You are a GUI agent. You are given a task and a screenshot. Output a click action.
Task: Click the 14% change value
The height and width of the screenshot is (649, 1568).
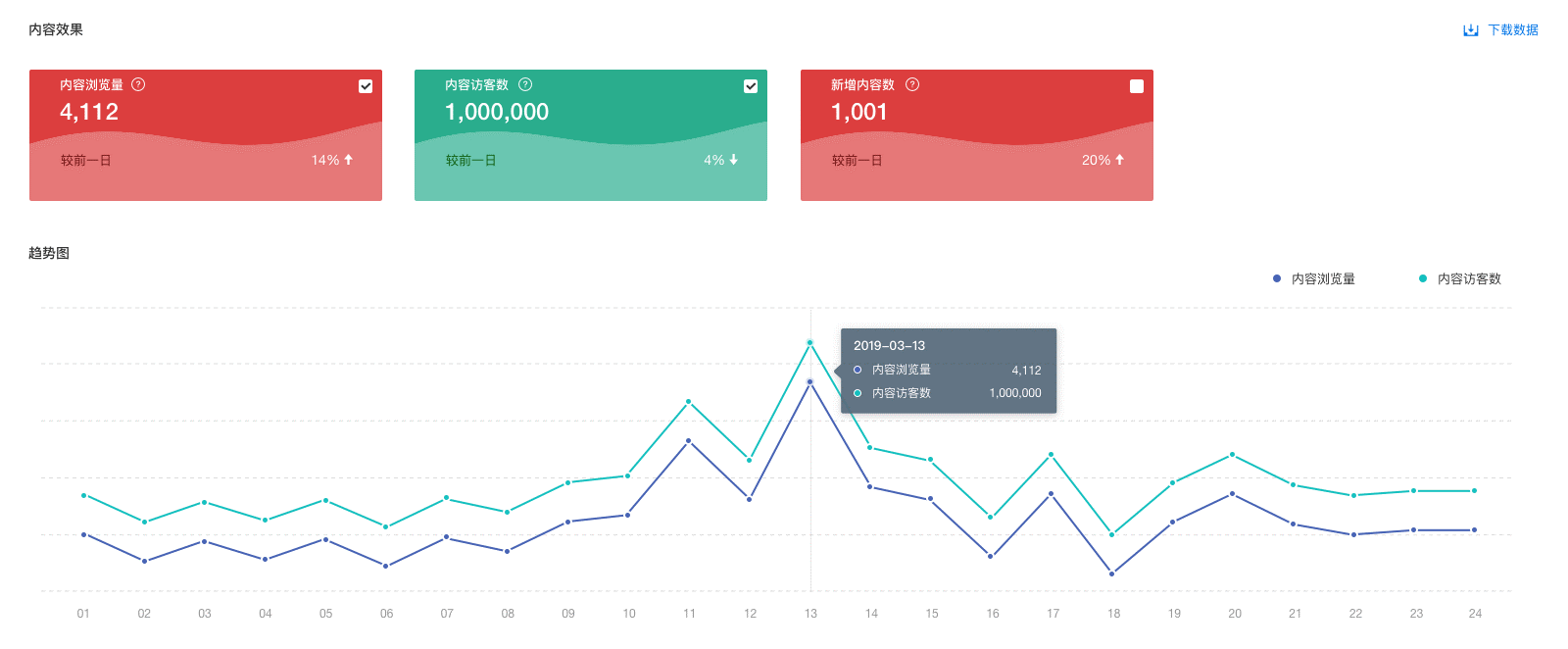coord(325,160)
